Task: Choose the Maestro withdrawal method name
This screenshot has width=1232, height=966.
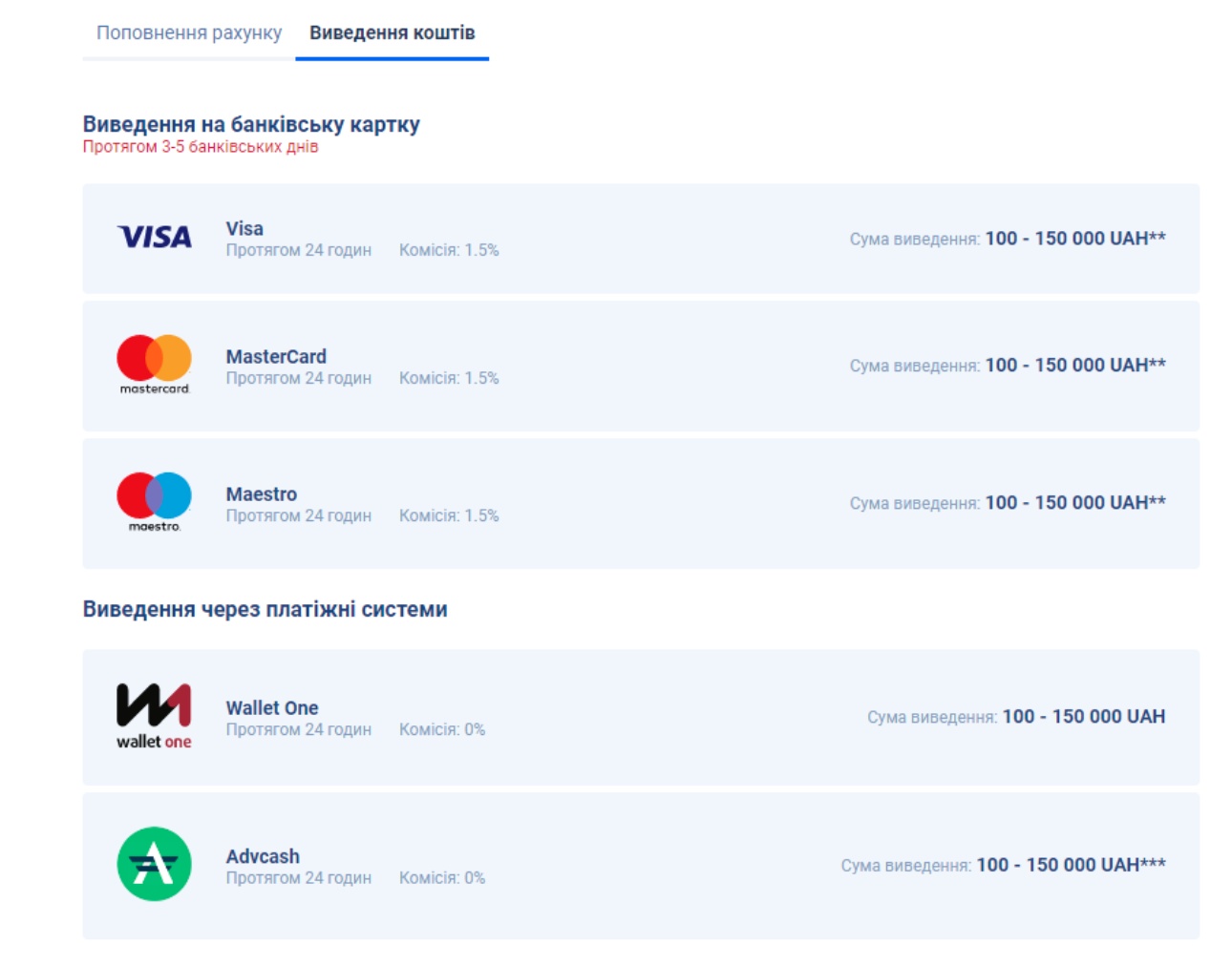Action: 262,493
